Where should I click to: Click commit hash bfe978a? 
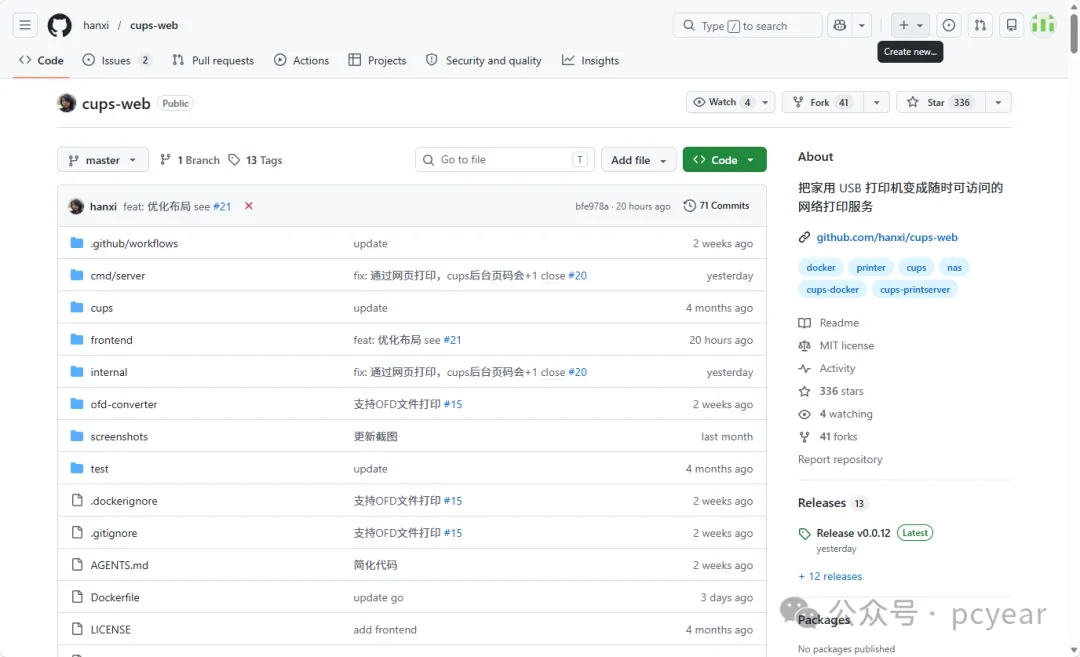click(592, 206)
